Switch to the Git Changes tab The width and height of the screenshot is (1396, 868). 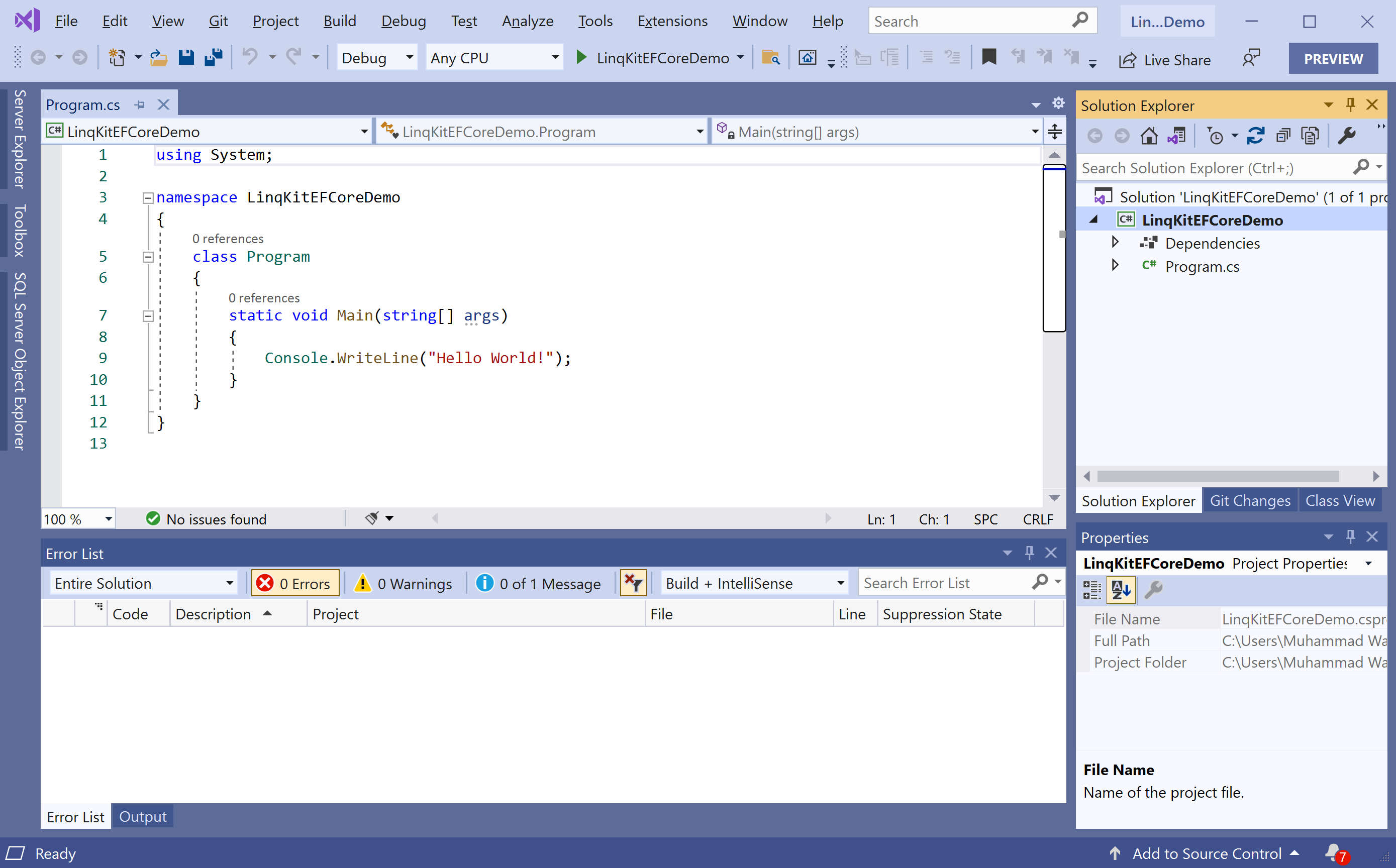(x=1250, y=501)
